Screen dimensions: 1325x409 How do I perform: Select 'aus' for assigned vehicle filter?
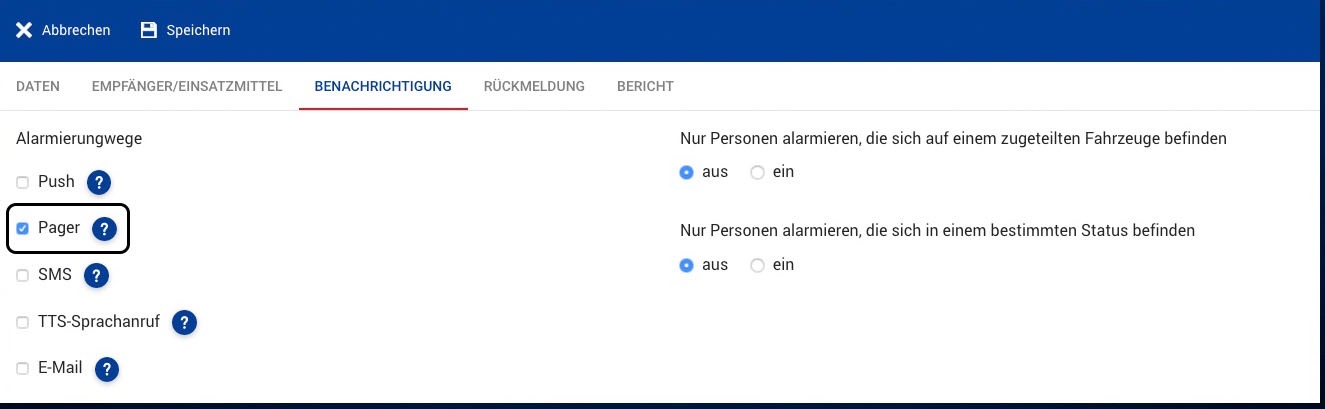click(x=686, y=172)
